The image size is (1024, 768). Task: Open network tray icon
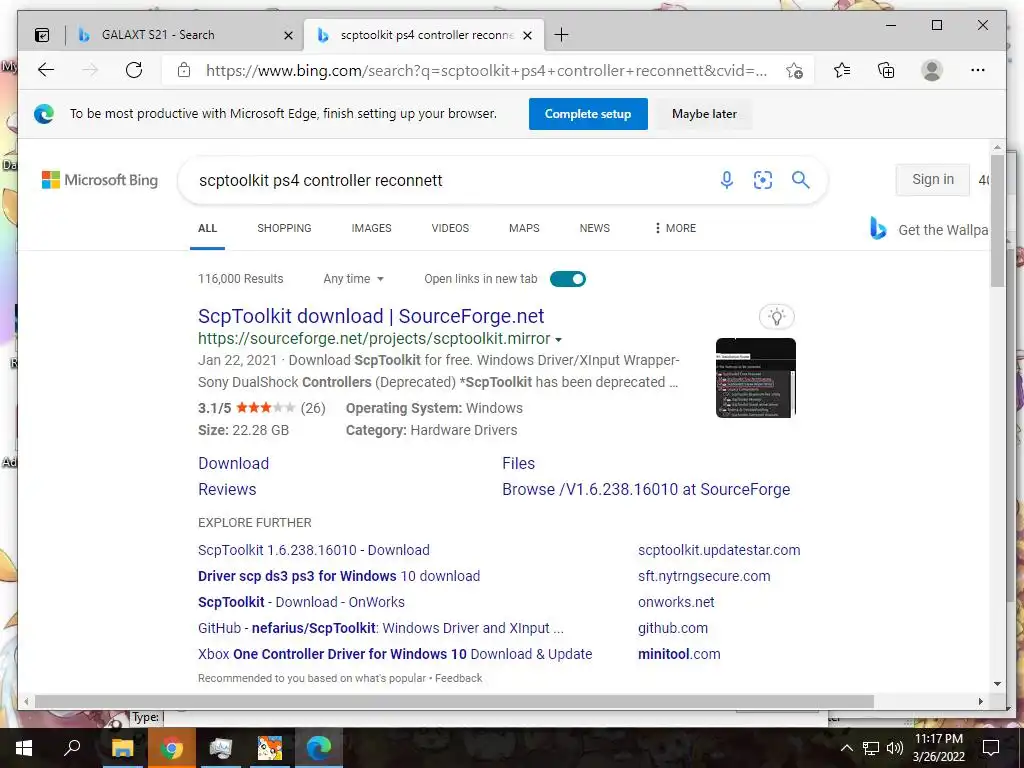871,748
